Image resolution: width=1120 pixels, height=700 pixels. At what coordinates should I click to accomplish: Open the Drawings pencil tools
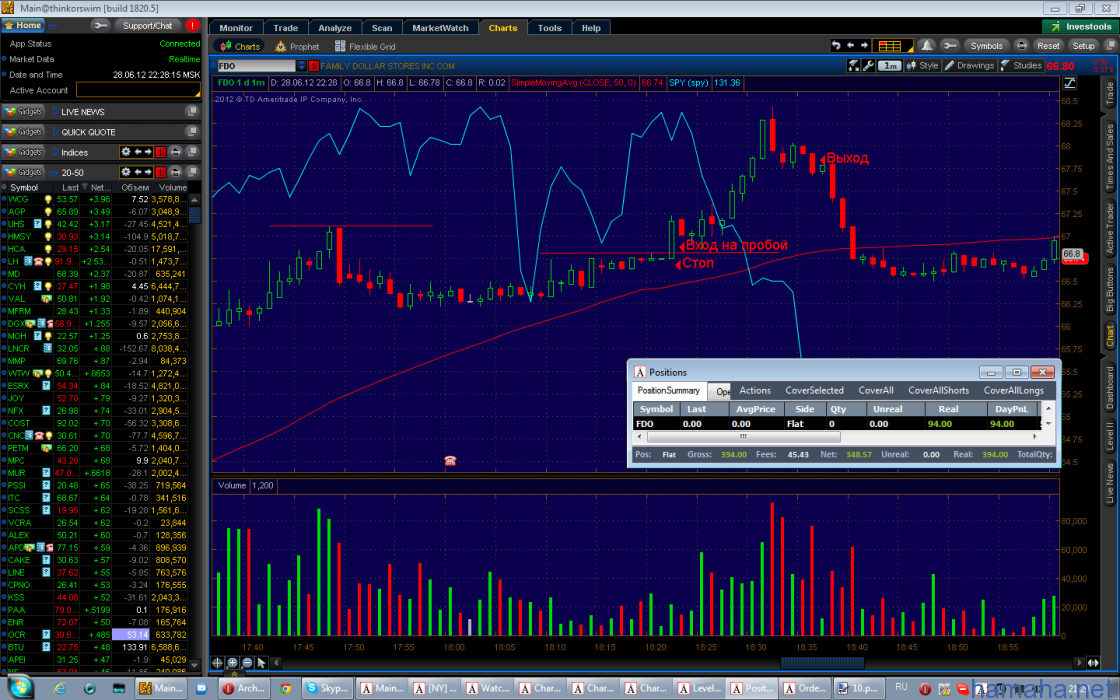tap(969, 66)
